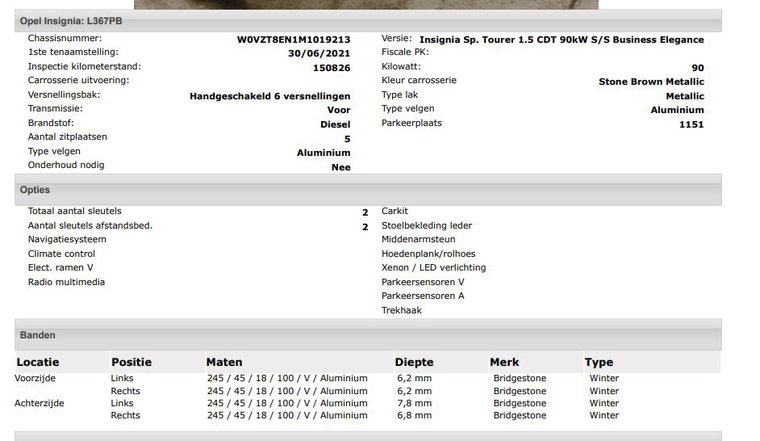Image resolution: width=760 pixels, height=441 pixels.
Task: Click the Middenarmsteun option
Action: (x=418, y=239)
